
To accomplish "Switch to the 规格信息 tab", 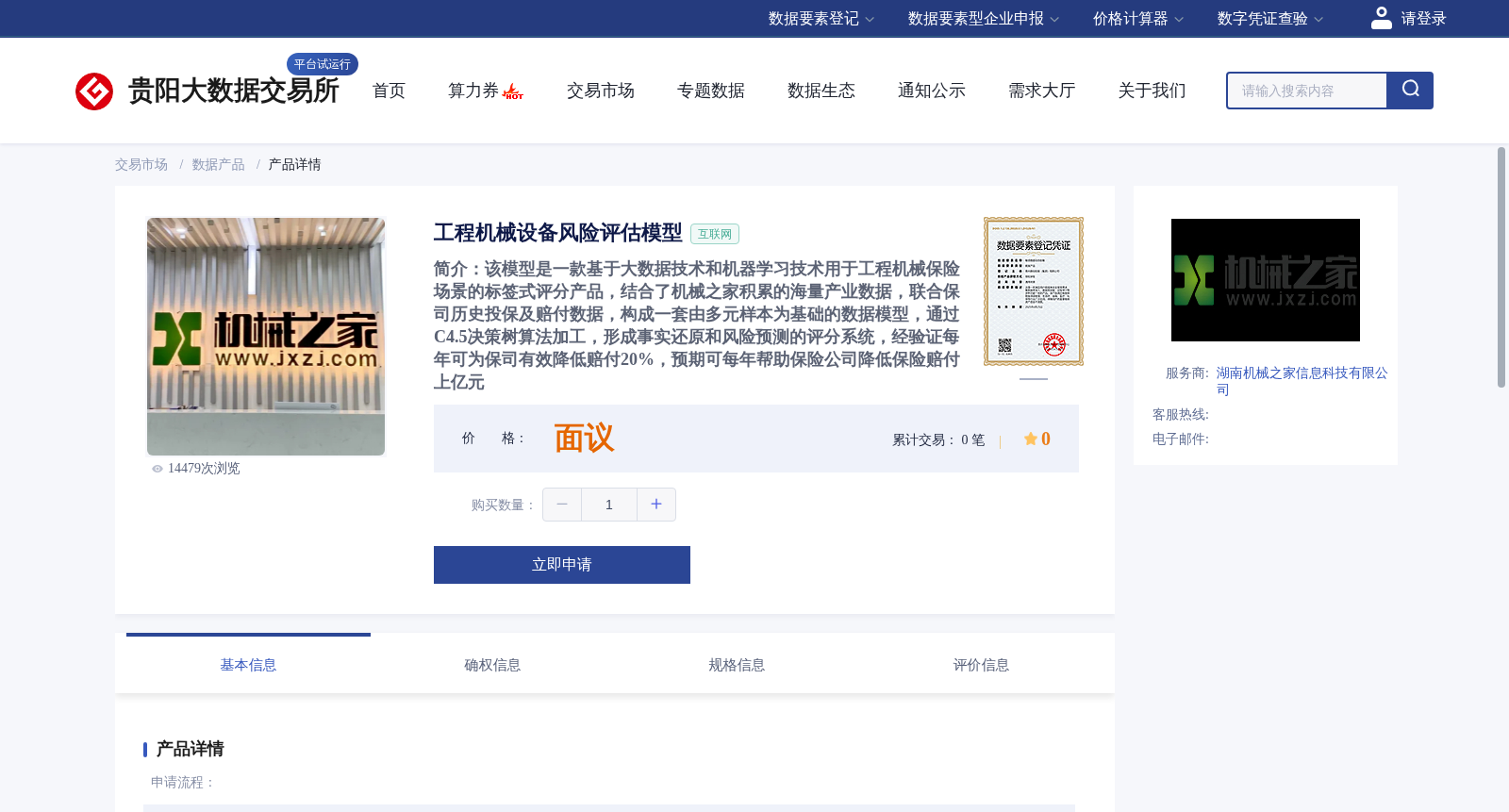I will pos(737,665).
